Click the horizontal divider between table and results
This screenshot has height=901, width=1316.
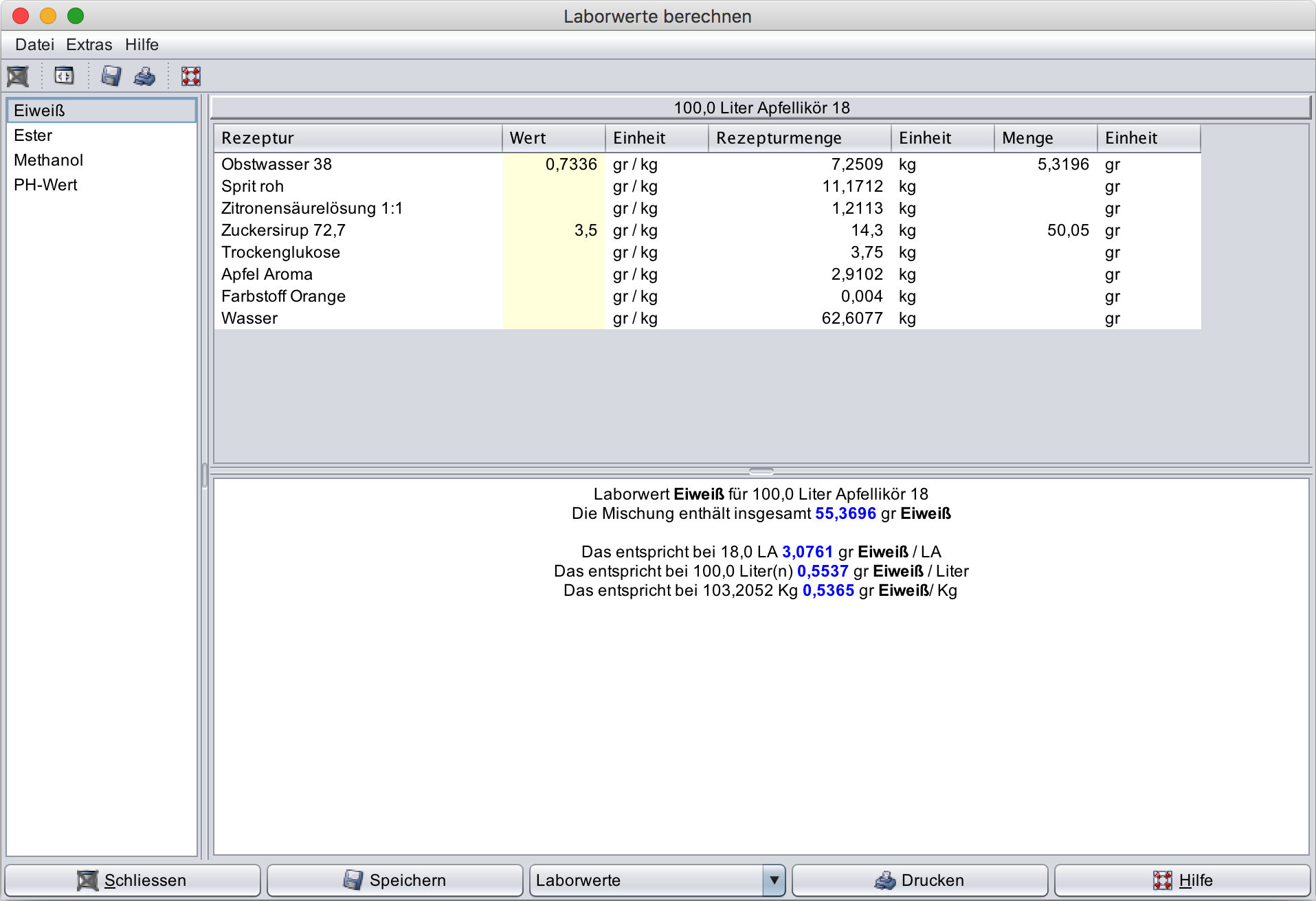pos(761,471)
